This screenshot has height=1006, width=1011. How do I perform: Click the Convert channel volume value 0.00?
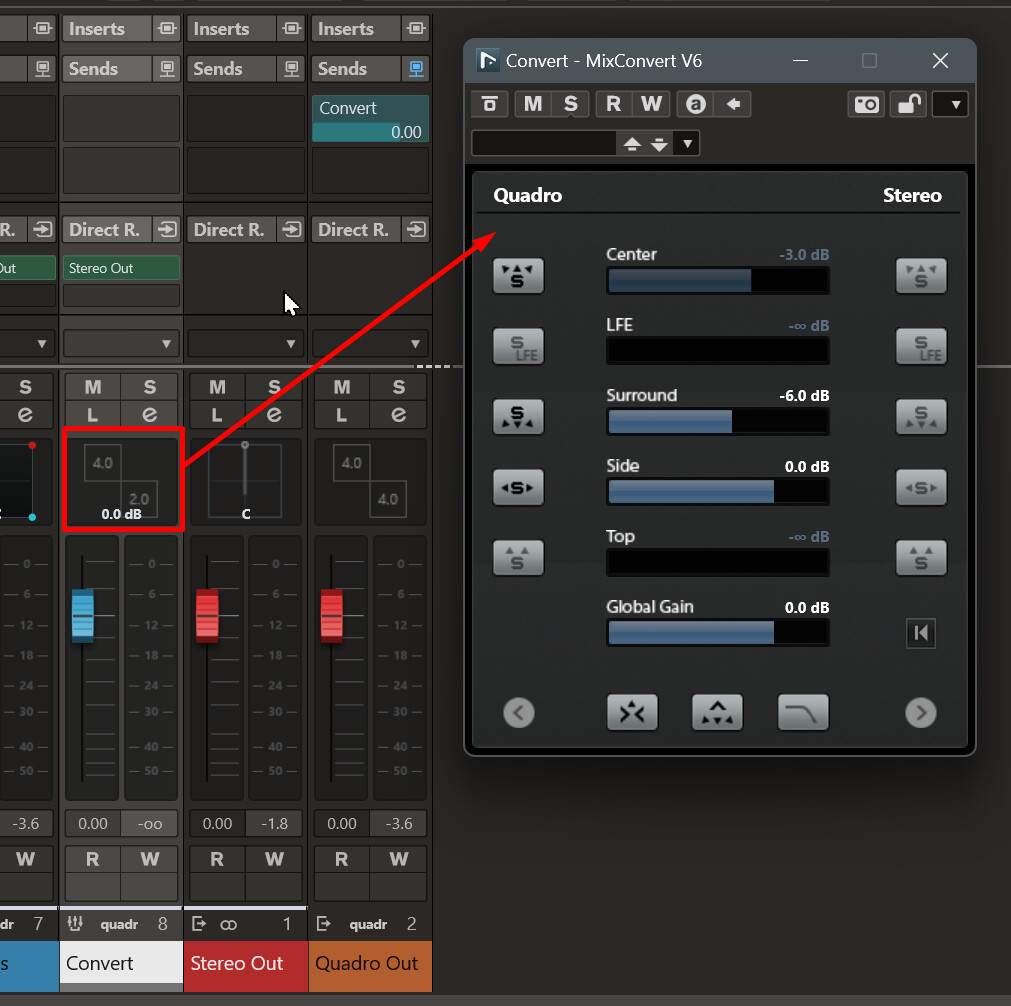[x=93, y=824]
